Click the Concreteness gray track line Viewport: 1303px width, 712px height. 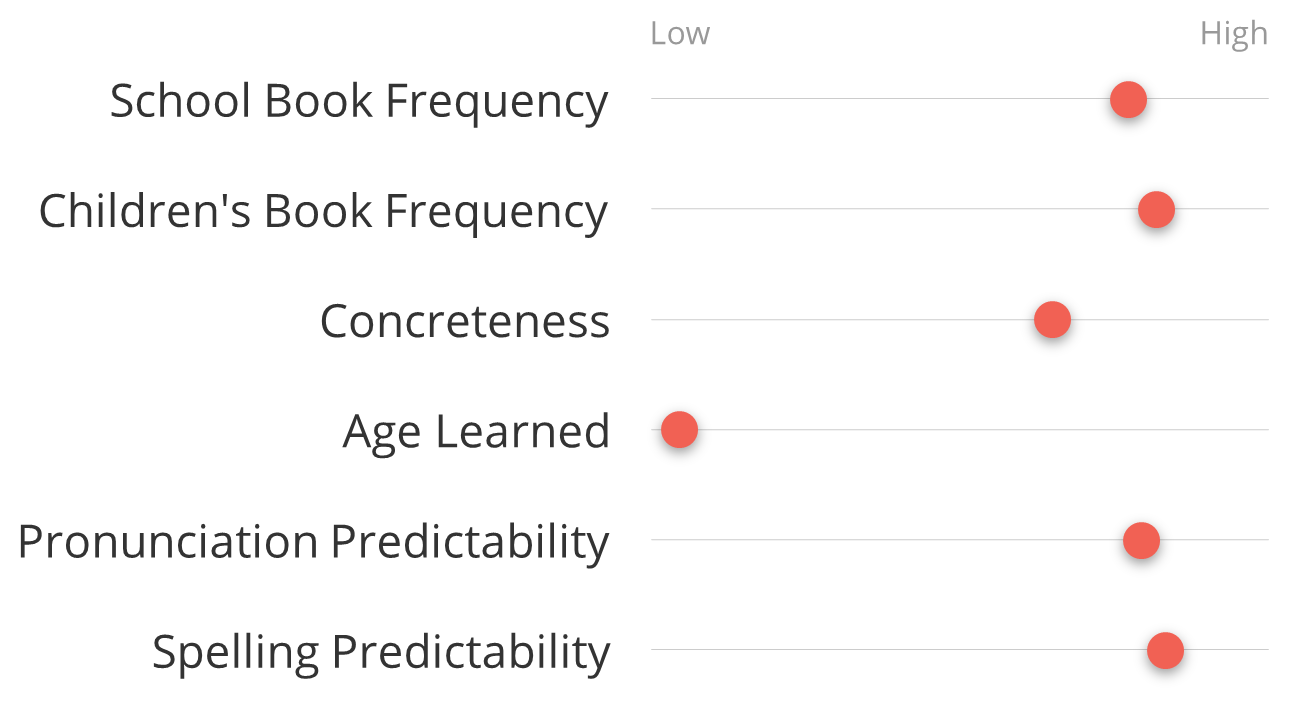pos(960,320)
